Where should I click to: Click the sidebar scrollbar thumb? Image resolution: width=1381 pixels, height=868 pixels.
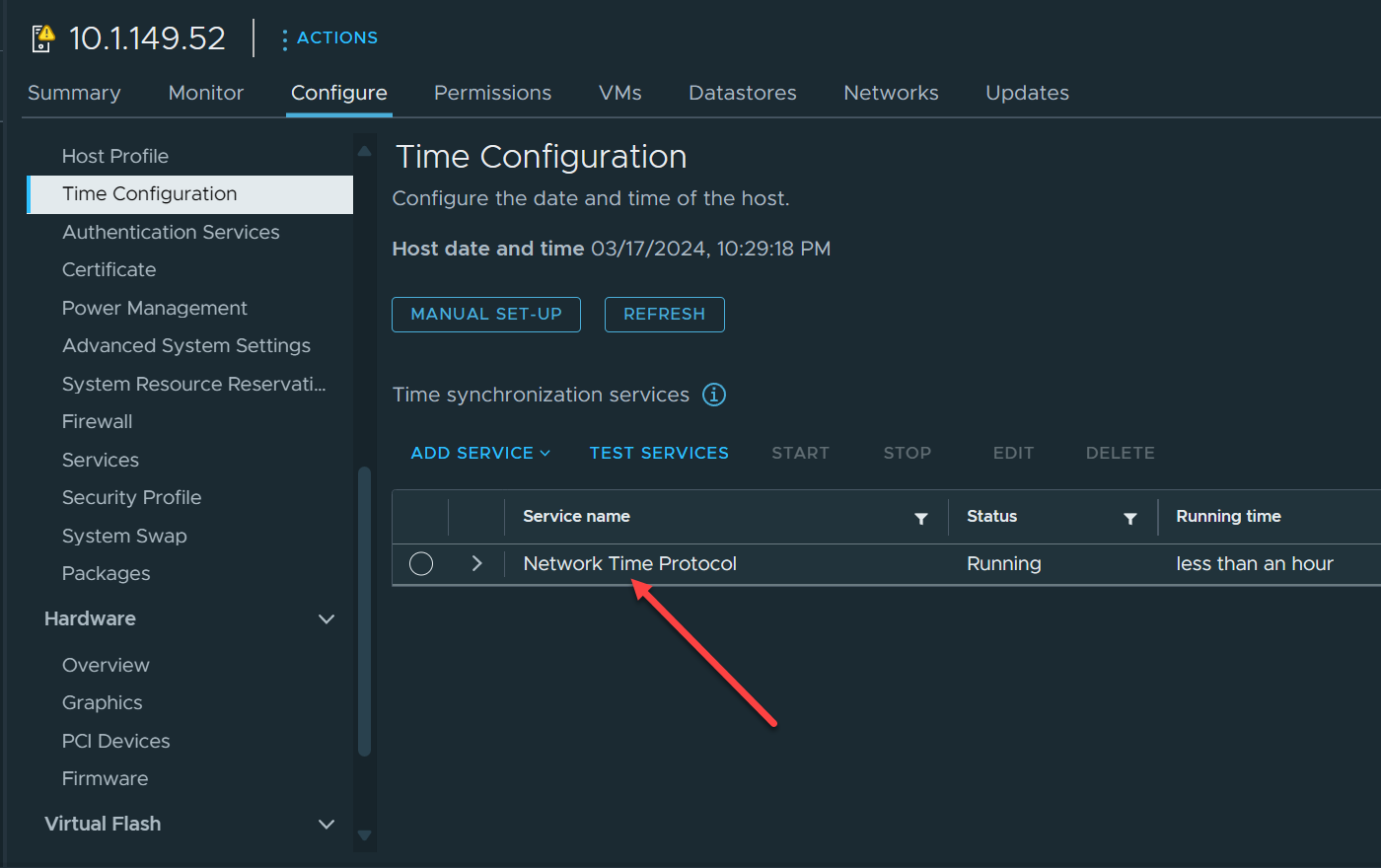pyautogui.click(x=364, y=612)
